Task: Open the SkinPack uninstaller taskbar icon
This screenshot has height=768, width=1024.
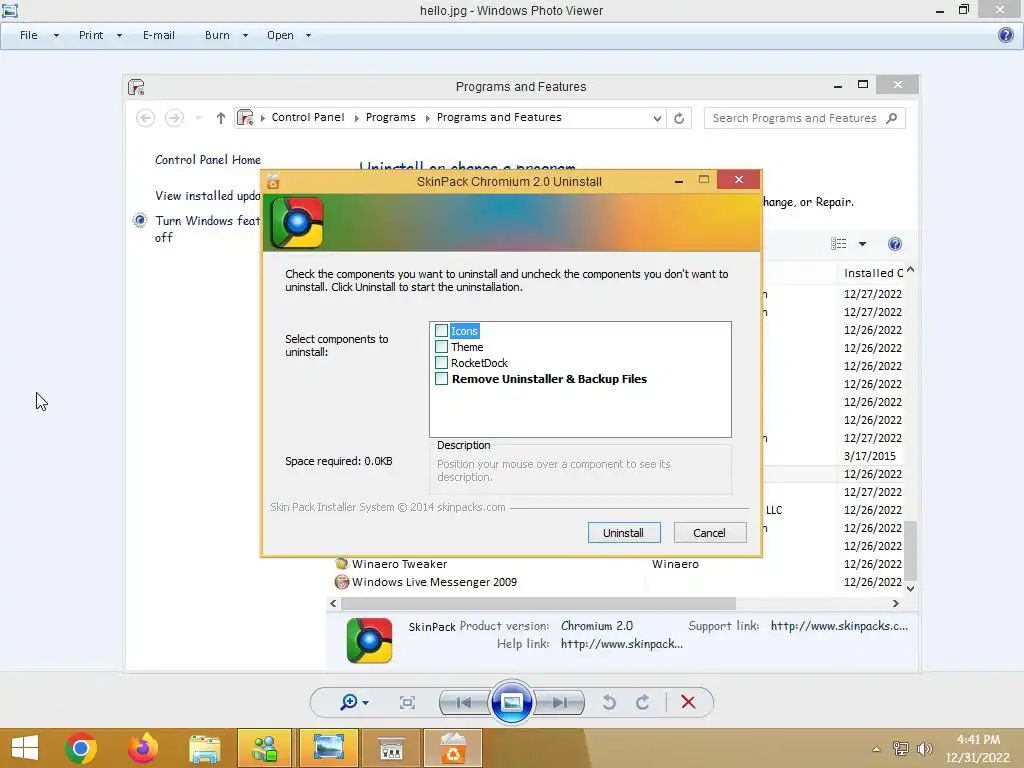Action: pos(453,748)
